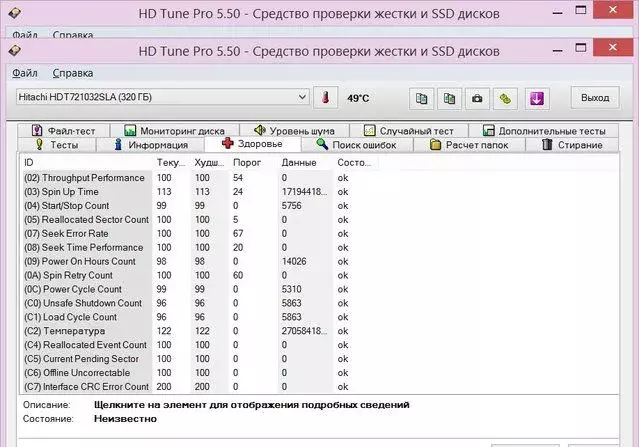
Task: Switch to the Поиск ошибок tab
Action: click(357, 145)
